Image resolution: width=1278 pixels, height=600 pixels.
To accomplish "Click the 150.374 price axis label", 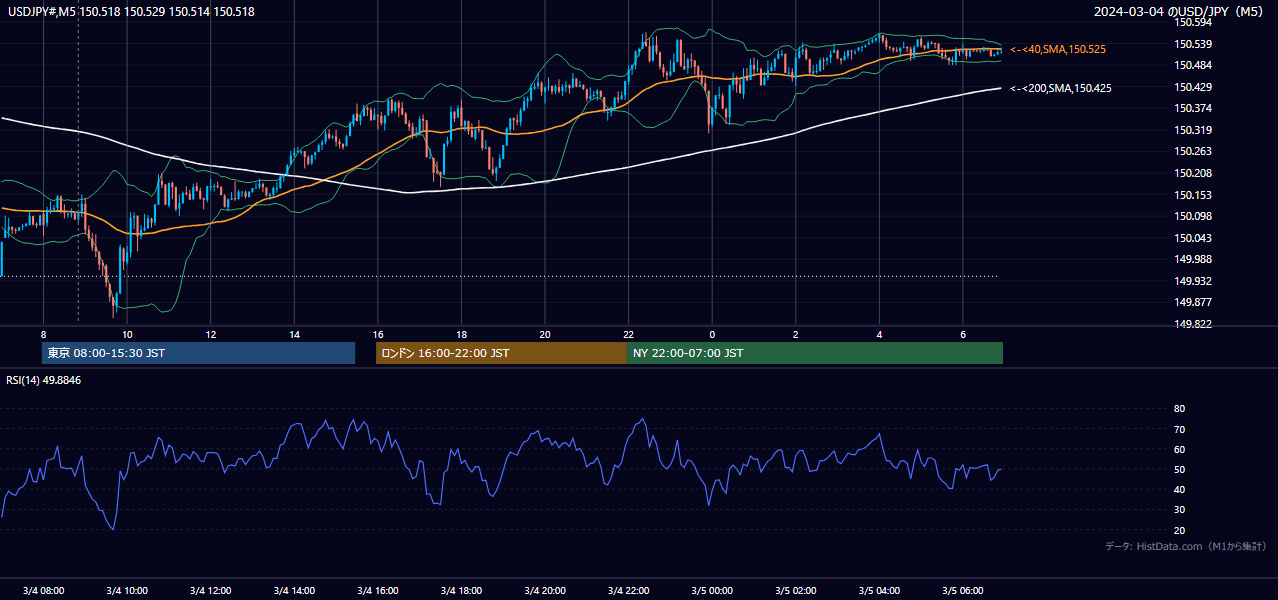I will click(x=1193, y=108).
